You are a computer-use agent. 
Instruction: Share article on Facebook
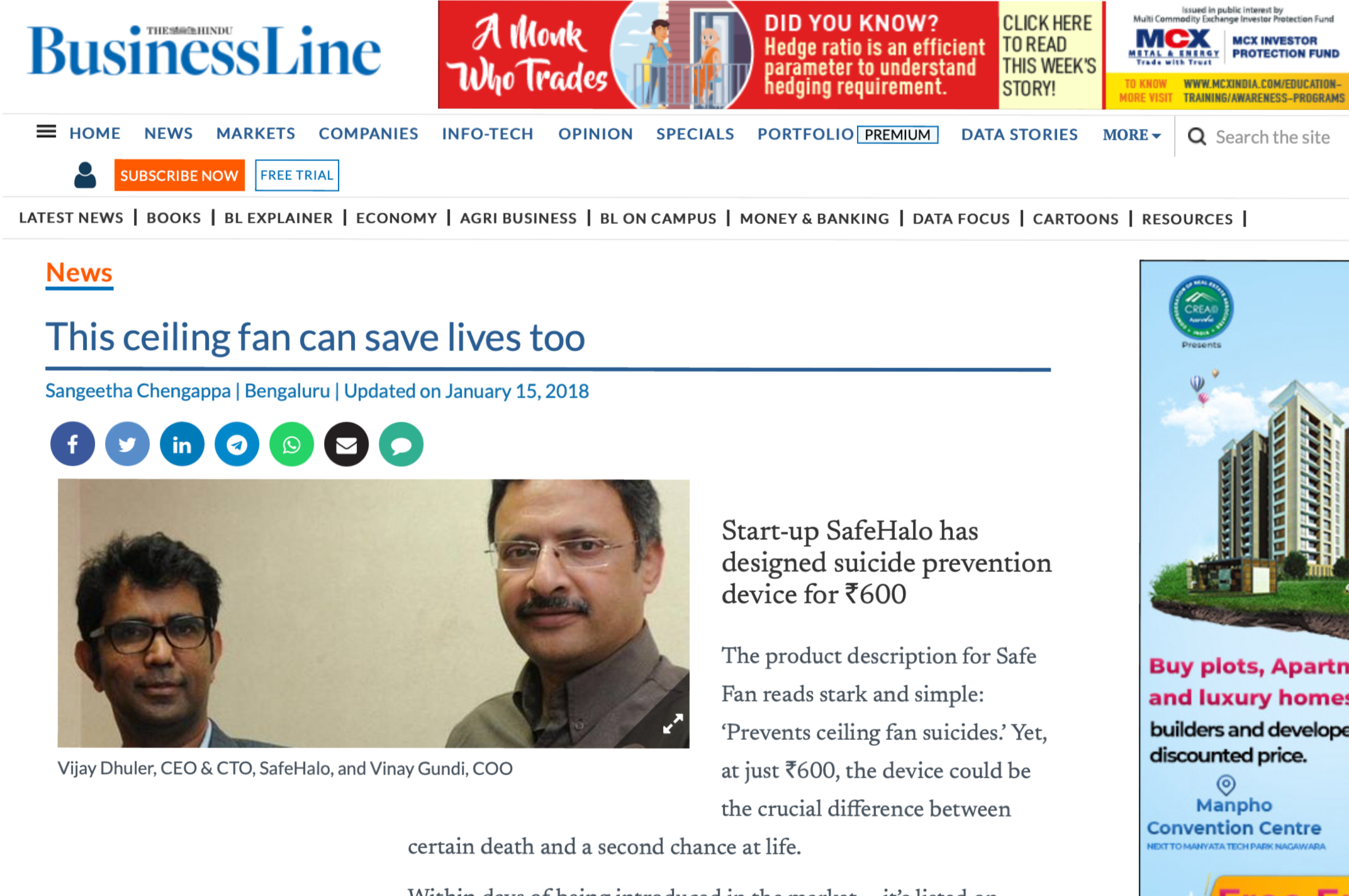click(72, 444)
